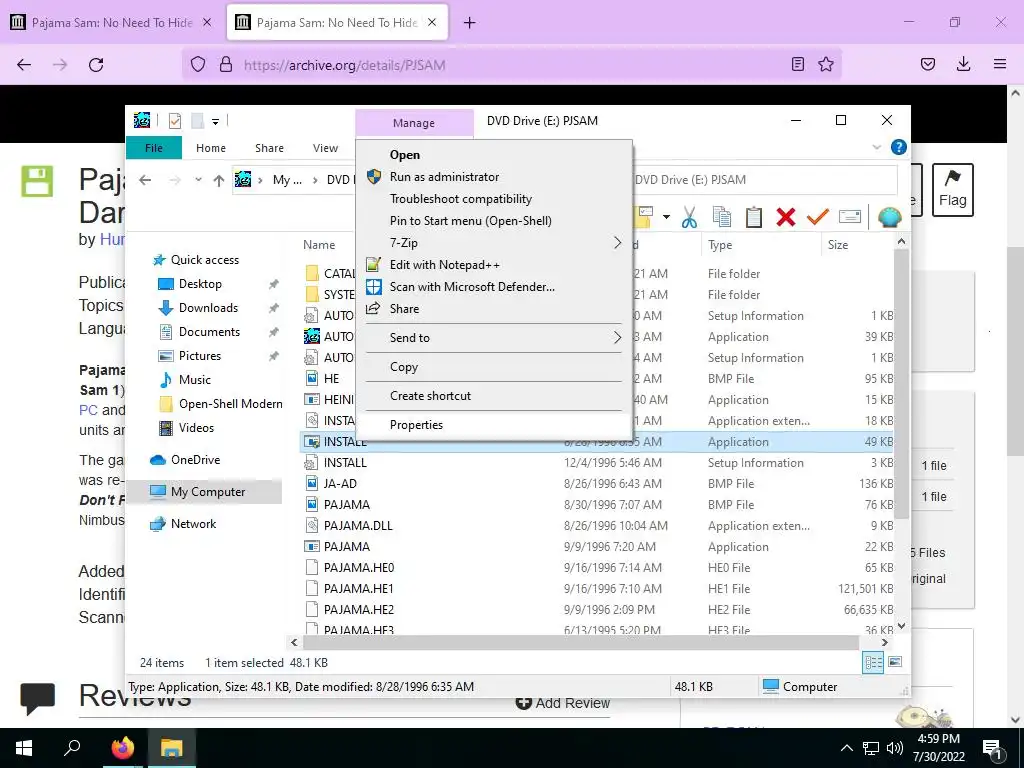Click Properties checkmark in quick access toolbar
Screen dimensions: 1024x768
pyautogui.click(x=174, y=121)
